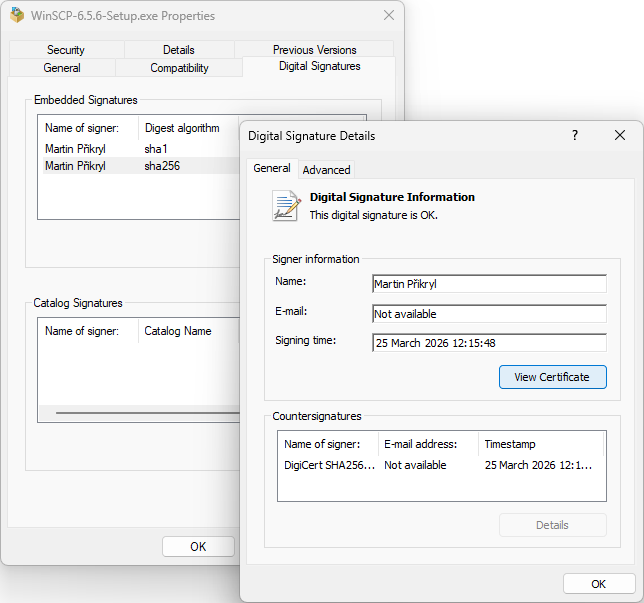Image resolution: width=644 pixels, height=603 pixels.
Task: Click OK in the Properties window
Action: point(198,547)
